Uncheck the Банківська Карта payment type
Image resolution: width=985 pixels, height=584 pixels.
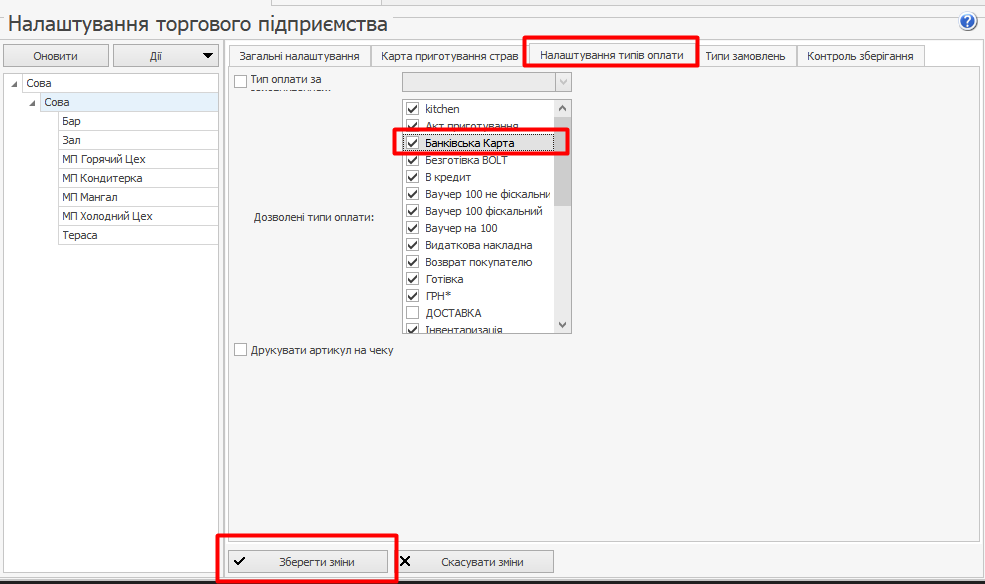pyautogui.click(x=412, y=143)
